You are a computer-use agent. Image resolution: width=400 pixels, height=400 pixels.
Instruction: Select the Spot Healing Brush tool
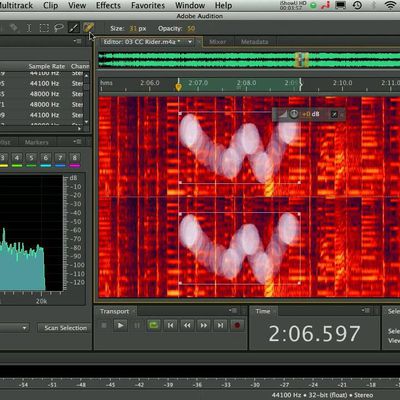(88, 28)
